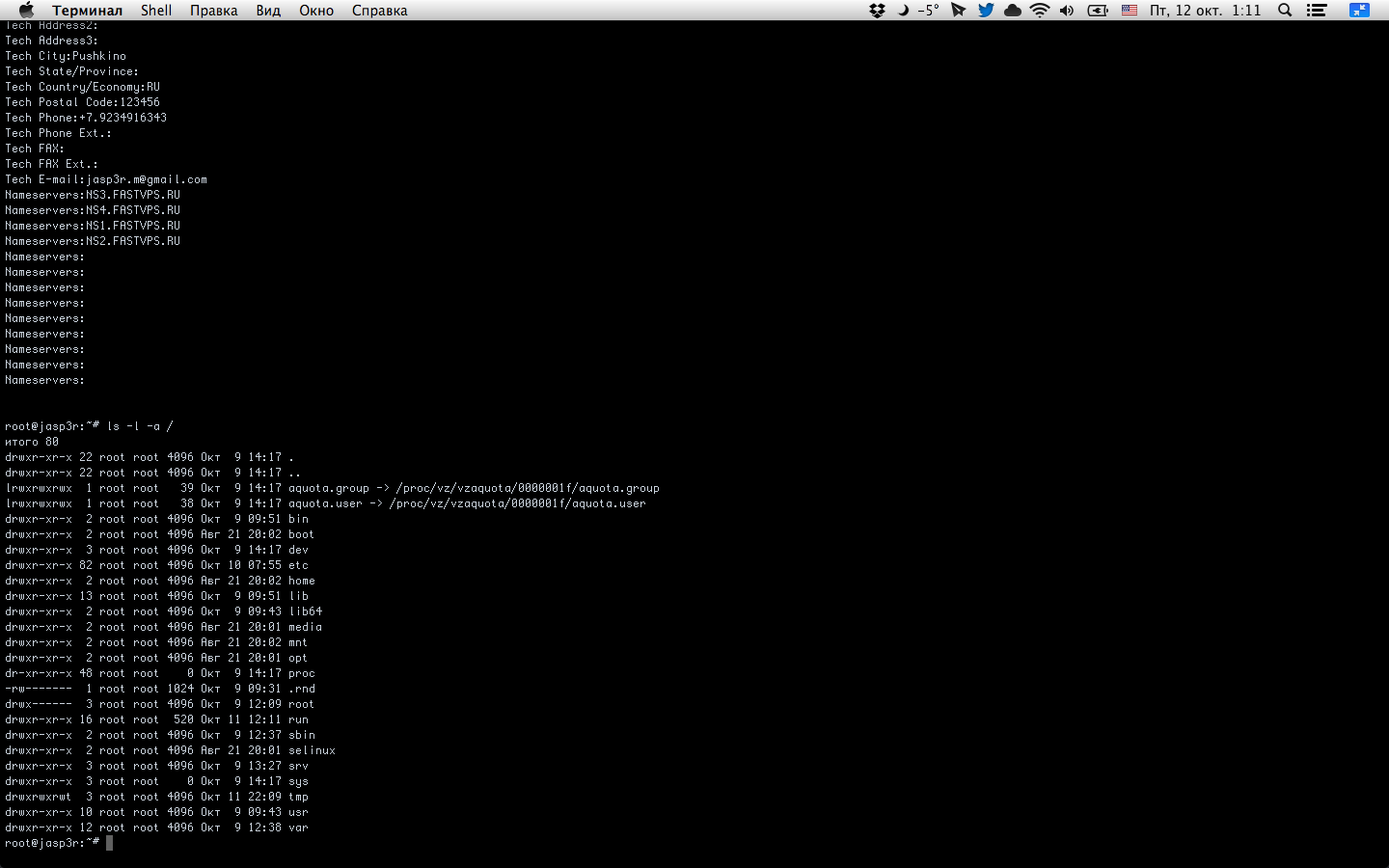Viewport: 1389px width, 868px height.
Task: Open the Правка menu
Action: coord(213,11)
